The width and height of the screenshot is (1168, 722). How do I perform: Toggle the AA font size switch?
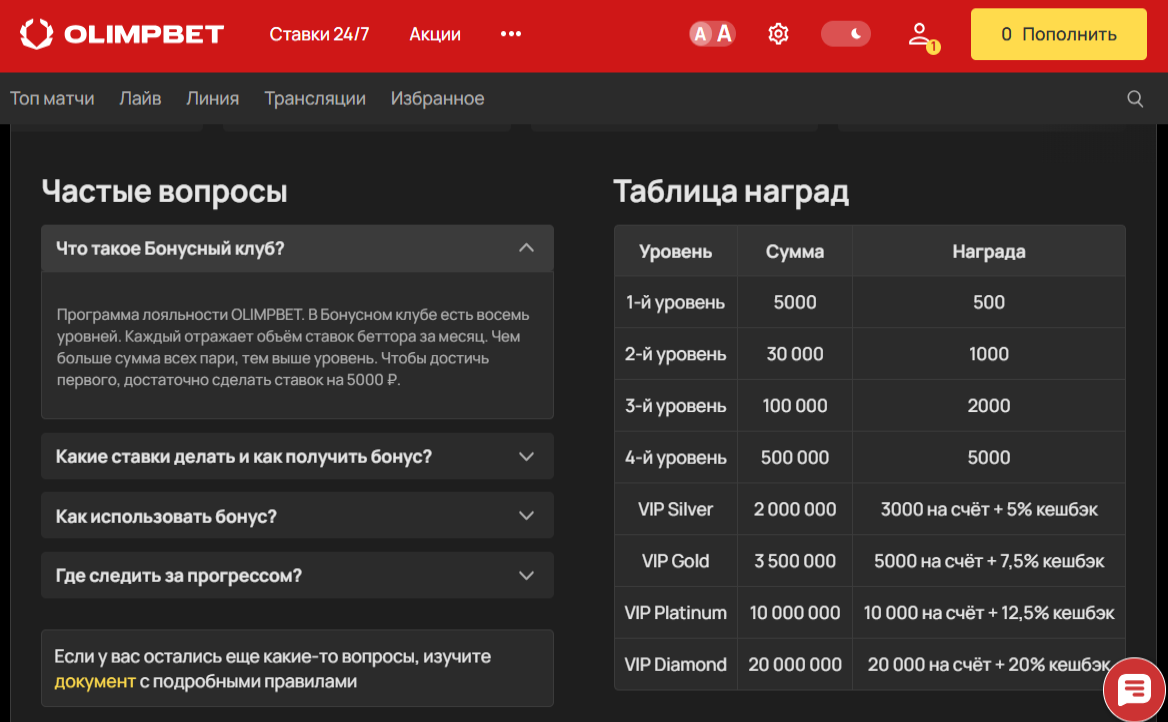712,34
